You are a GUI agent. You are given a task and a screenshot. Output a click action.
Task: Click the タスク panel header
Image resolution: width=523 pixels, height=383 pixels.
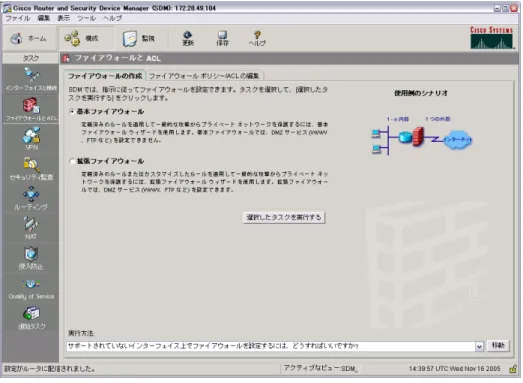(x=31, y=58)
